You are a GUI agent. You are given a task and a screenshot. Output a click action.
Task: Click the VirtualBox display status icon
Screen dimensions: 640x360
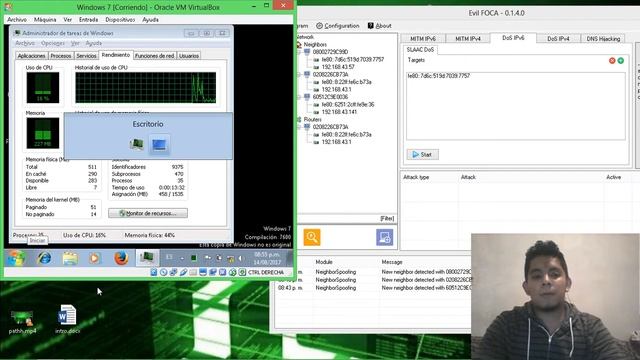[x=203, y=272]
